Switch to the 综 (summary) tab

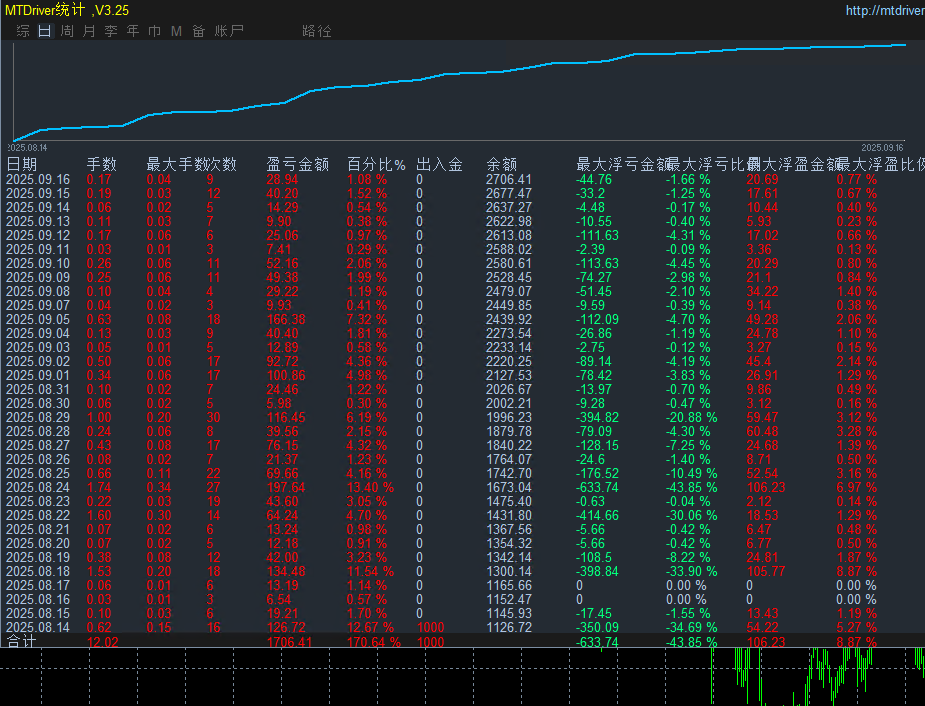[x=23, y=31]
